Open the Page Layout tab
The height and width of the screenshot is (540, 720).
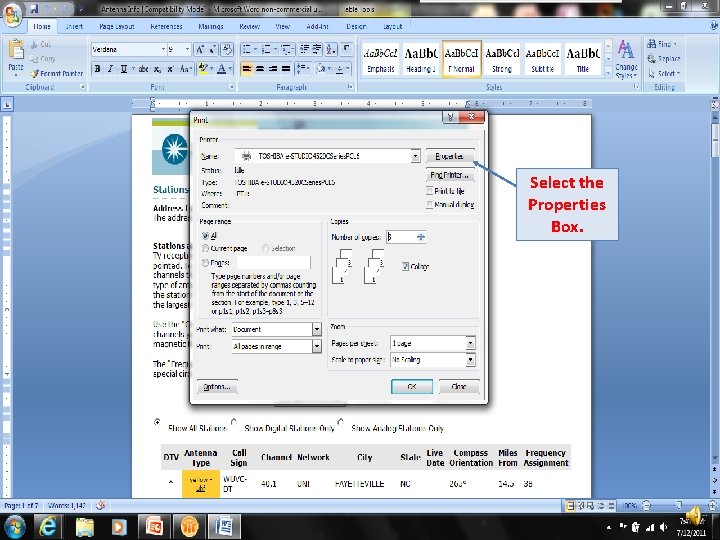117,27
